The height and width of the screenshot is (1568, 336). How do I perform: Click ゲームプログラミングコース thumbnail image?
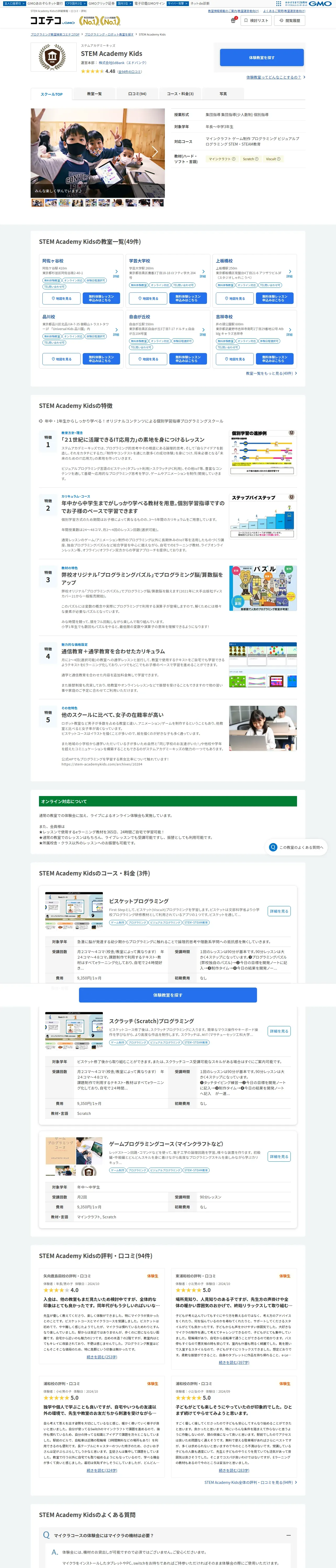coord(74,1156)
